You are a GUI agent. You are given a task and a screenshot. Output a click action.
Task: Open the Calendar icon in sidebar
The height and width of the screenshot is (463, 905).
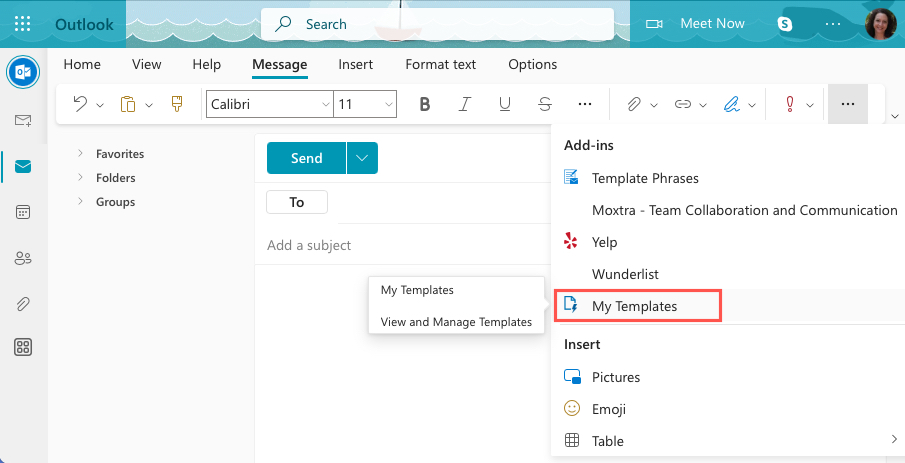pos(23,212)
